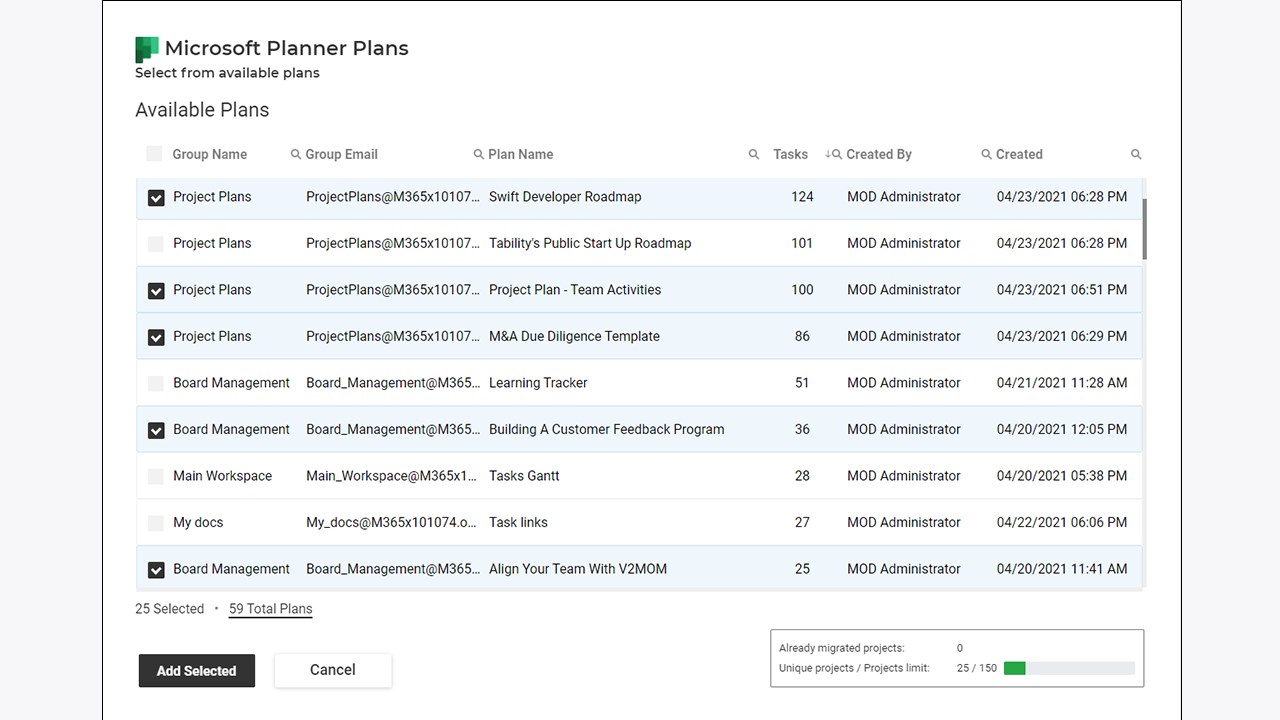Click the plans list vertical scrollbar thumb
The image size is (1280, 720).
coord(1144,228)
